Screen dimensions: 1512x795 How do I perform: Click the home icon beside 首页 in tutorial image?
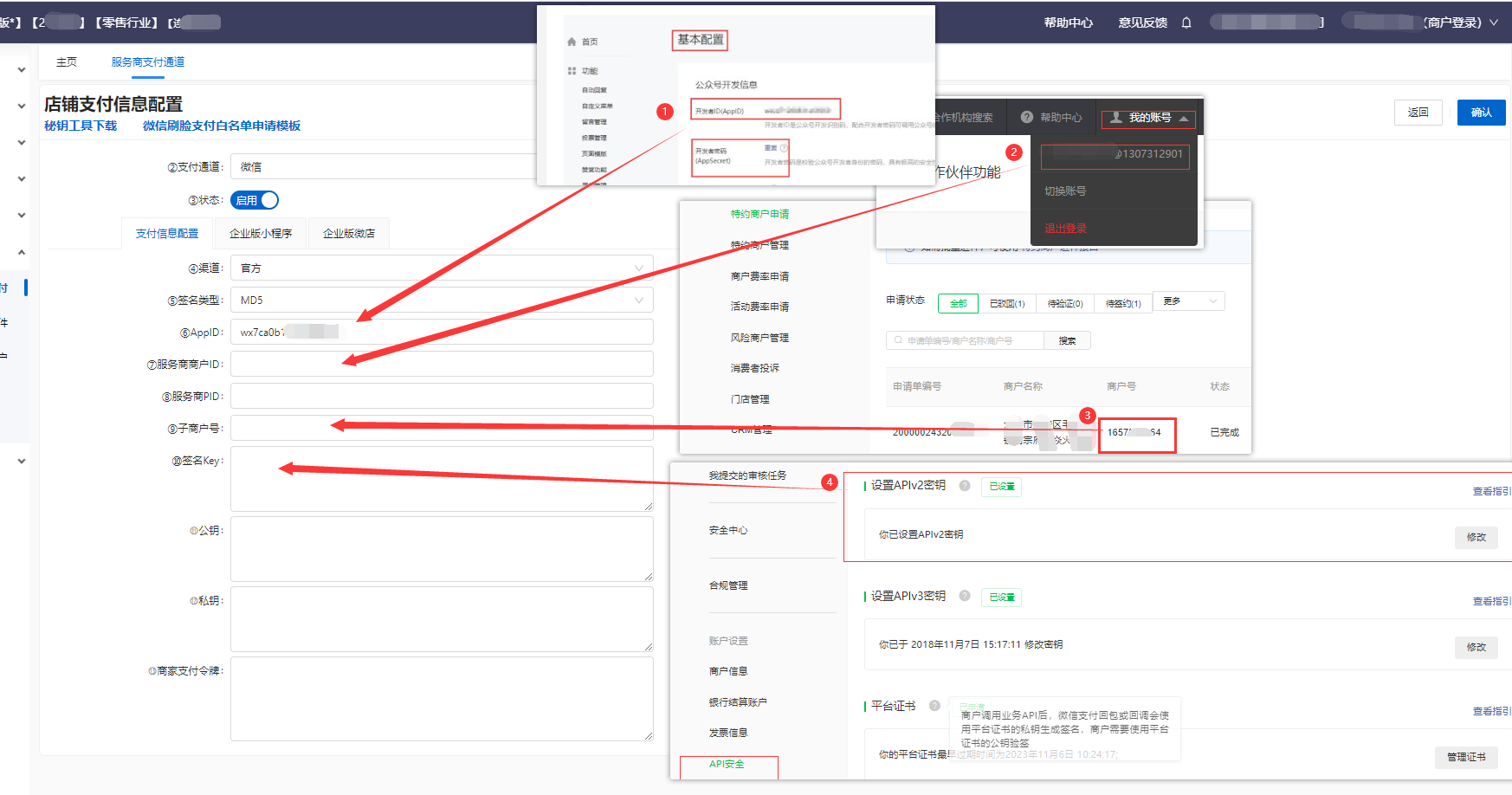pos(572,42)
